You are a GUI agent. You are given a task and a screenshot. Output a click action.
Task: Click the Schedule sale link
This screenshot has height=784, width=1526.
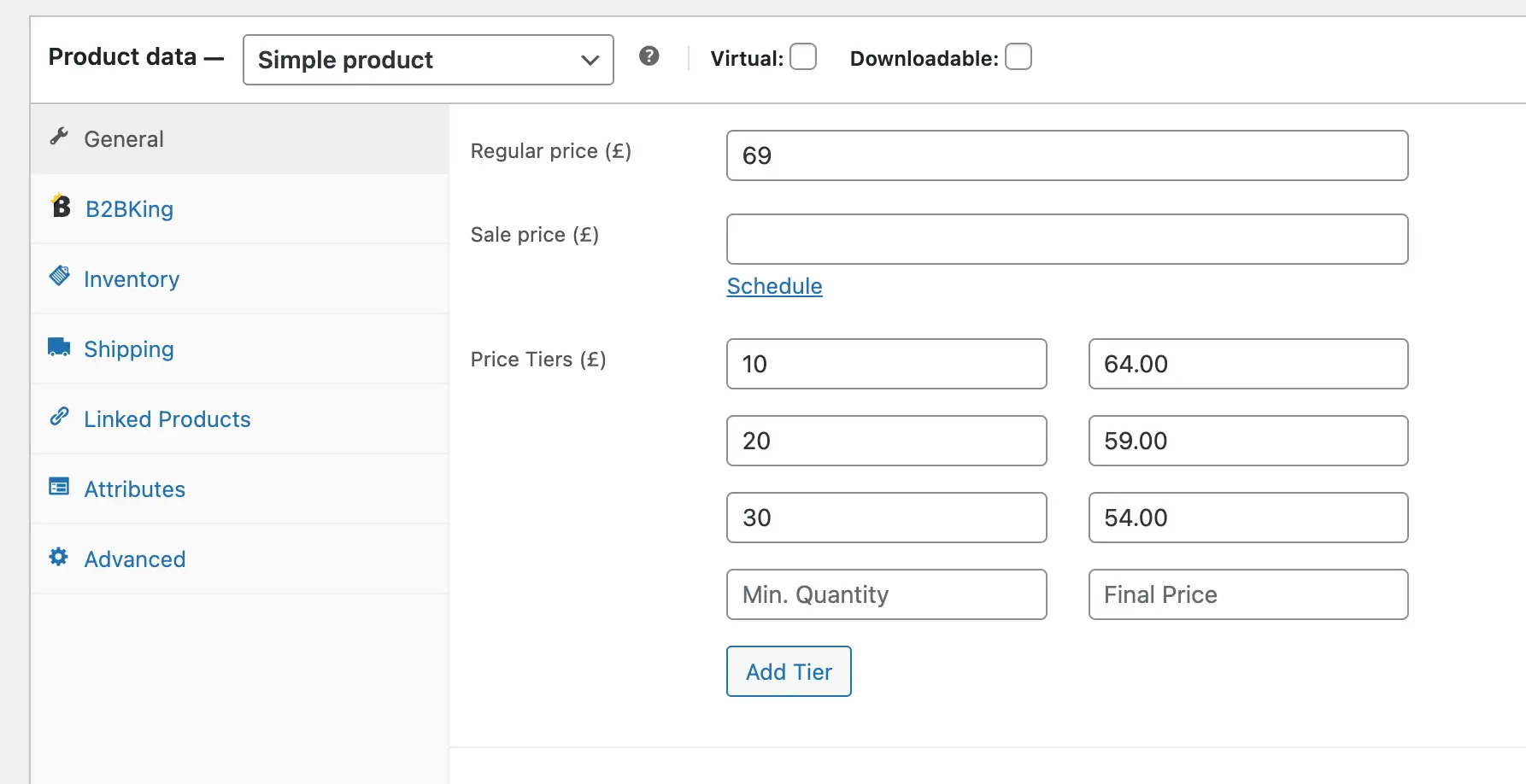coord(774,286)
